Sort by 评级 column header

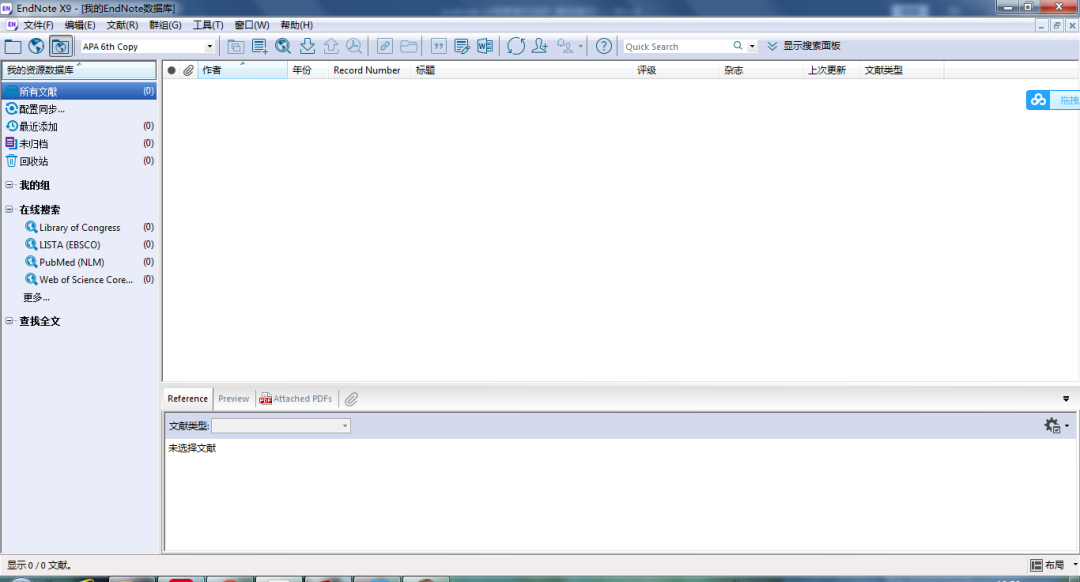click(676, 70)
